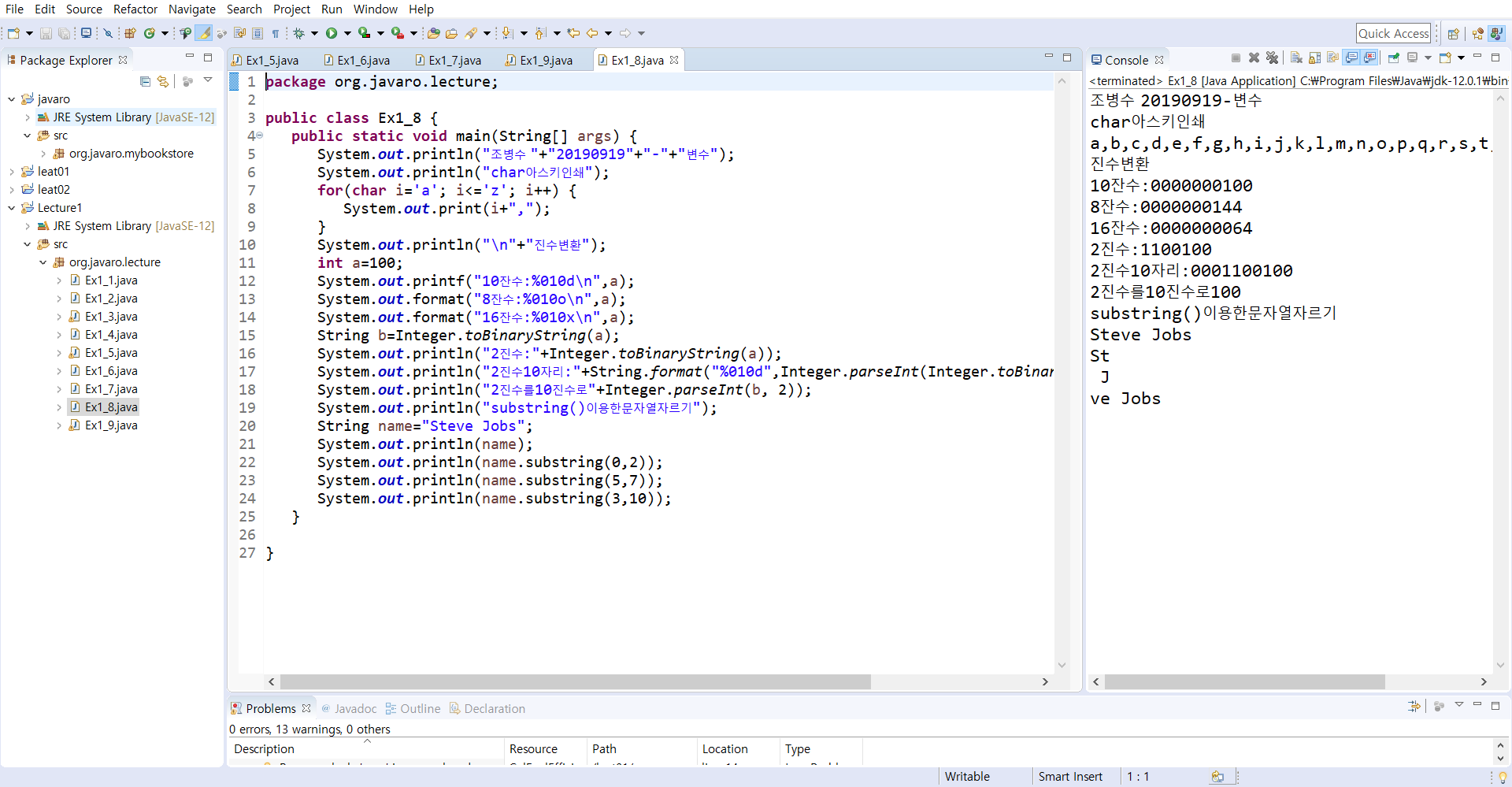Expand the leat02 project
This screenshot has height=787, width=1512.
(11, 190)
